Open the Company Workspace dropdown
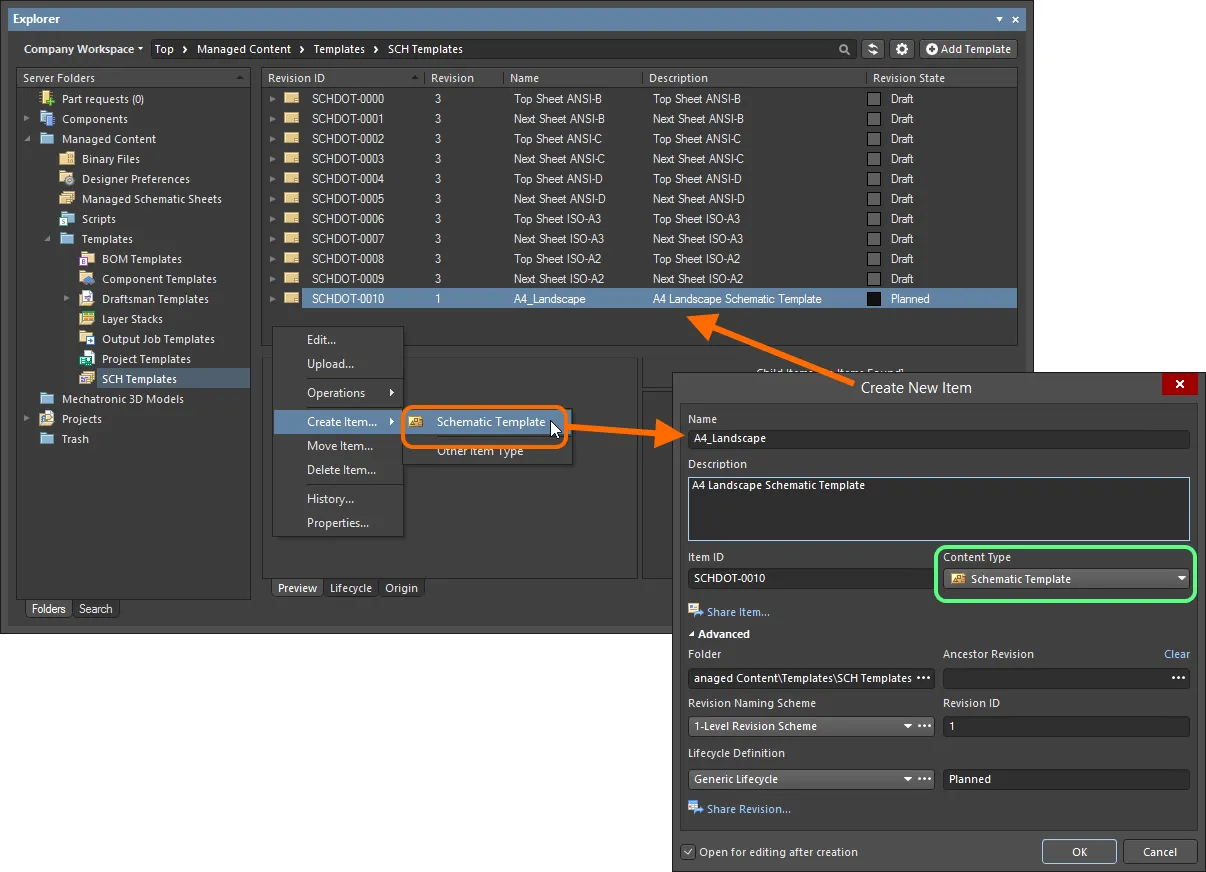The image size is (1206, 872). click(84, 49)
